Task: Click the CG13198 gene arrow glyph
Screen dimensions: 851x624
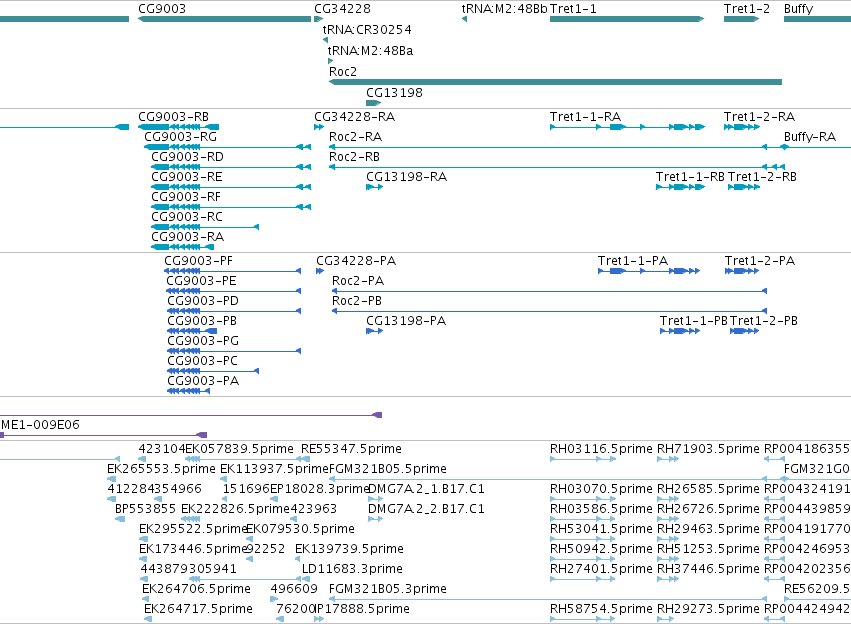Action: pyautogui.click(x=374, y=103)
